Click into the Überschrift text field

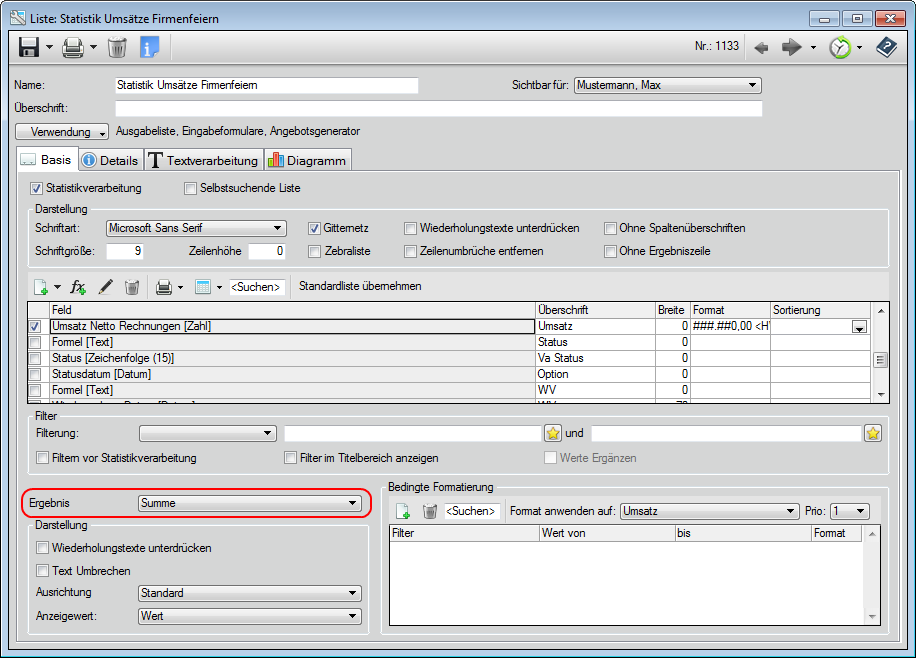[x=438, y=108]
